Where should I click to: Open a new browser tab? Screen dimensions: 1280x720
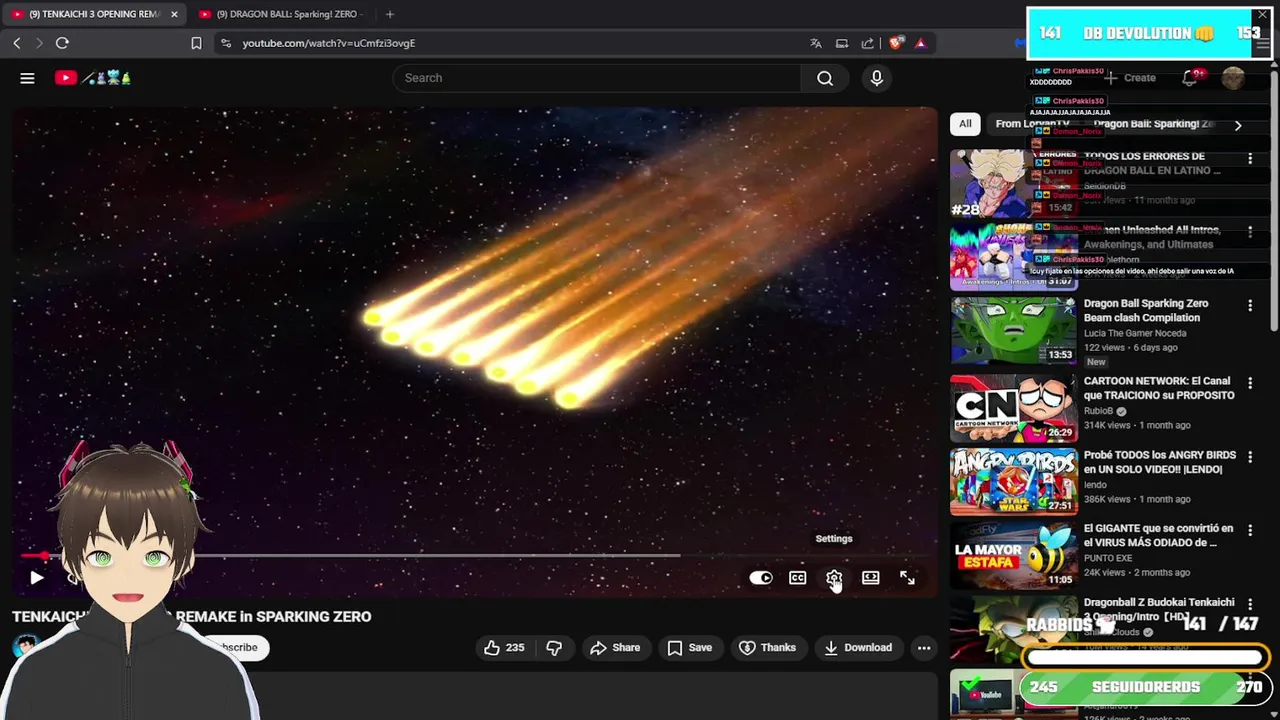coord(390,14)
